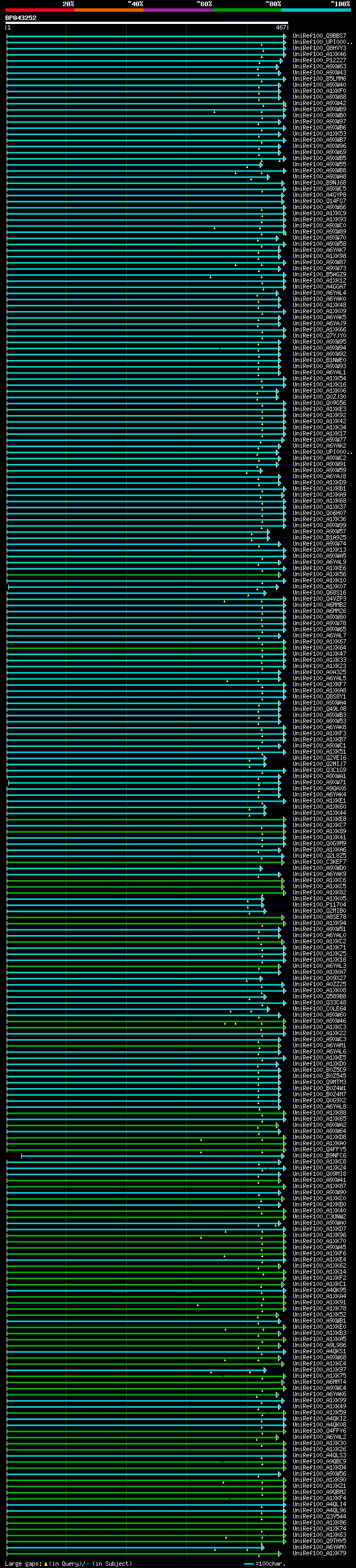Click the orange ~40% identity legend bar
Screen dimensions: 356x1568
110,10
